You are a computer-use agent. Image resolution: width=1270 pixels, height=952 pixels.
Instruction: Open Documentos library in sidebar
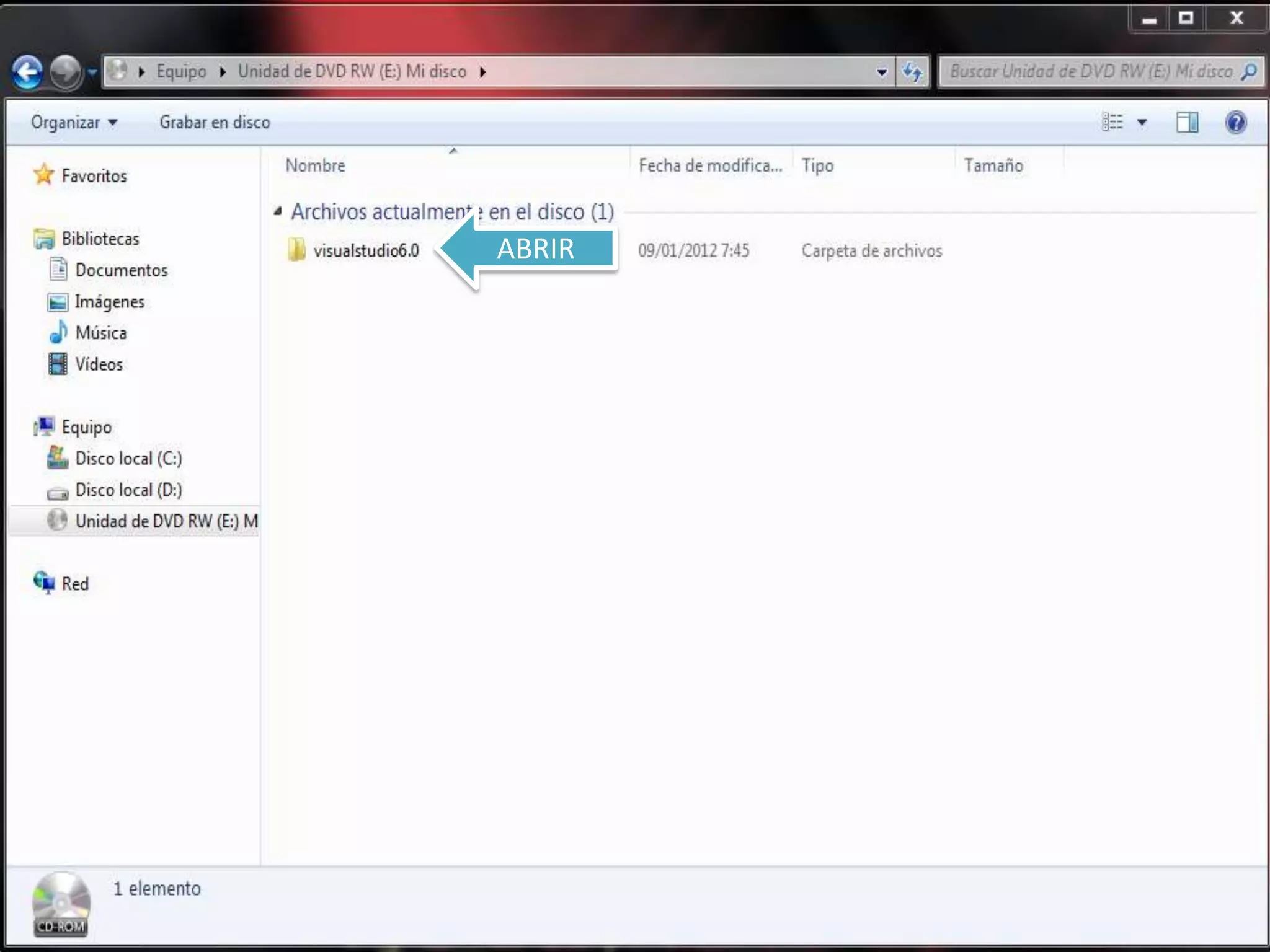(x=121, y=270)
